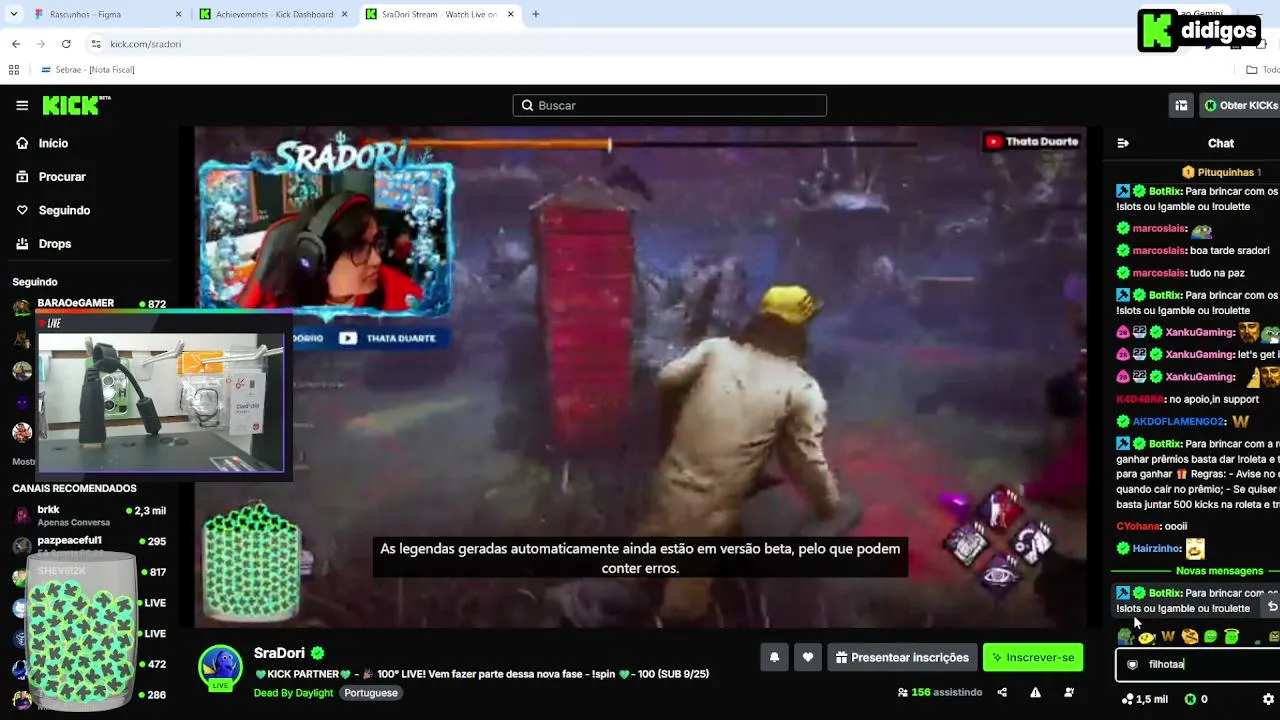Click the KICKs balance icon showing 0

(1195, 699)
